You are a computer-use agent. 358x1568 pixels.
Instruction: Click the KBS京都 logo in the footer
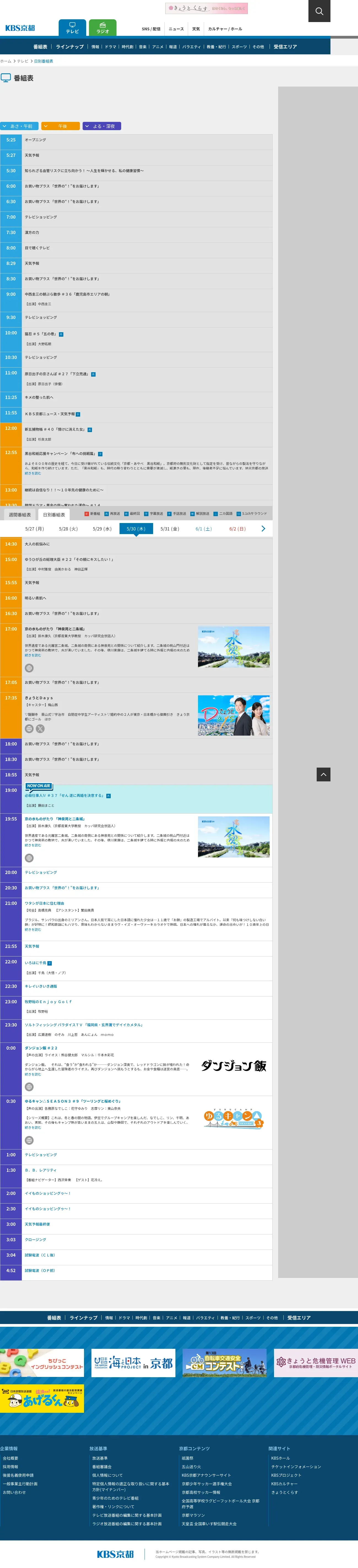pos(115,1553)
